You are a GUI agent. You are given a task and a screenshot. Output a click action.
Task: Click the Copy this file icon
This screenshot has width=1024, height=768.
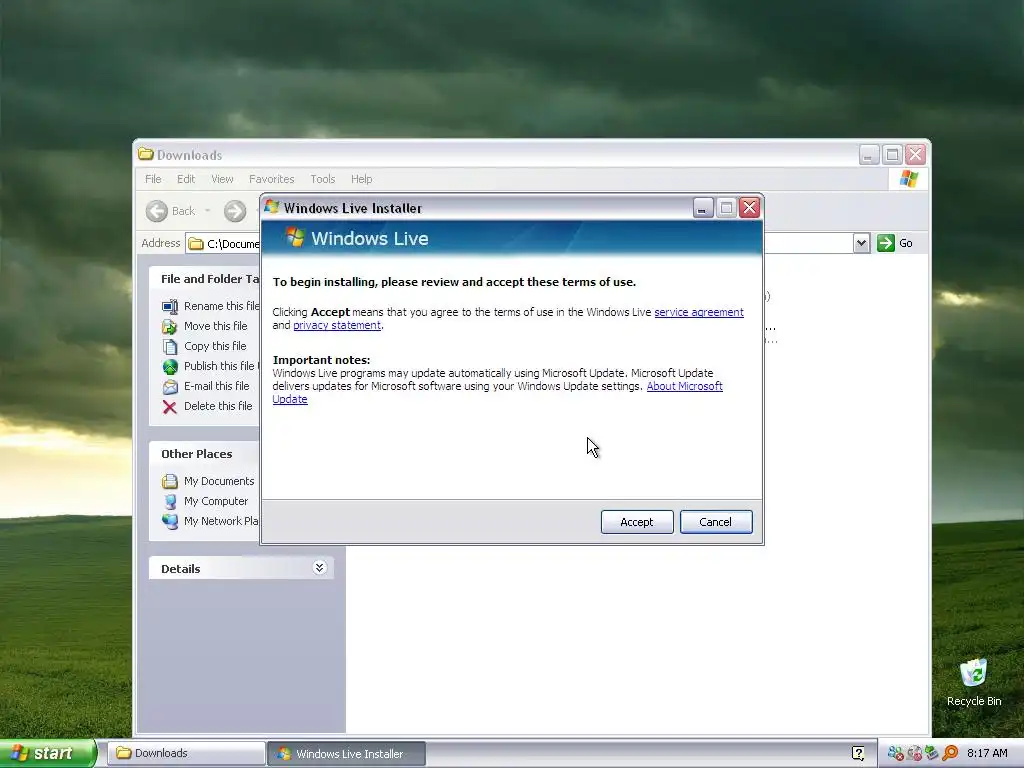click(x=170, y=347)
